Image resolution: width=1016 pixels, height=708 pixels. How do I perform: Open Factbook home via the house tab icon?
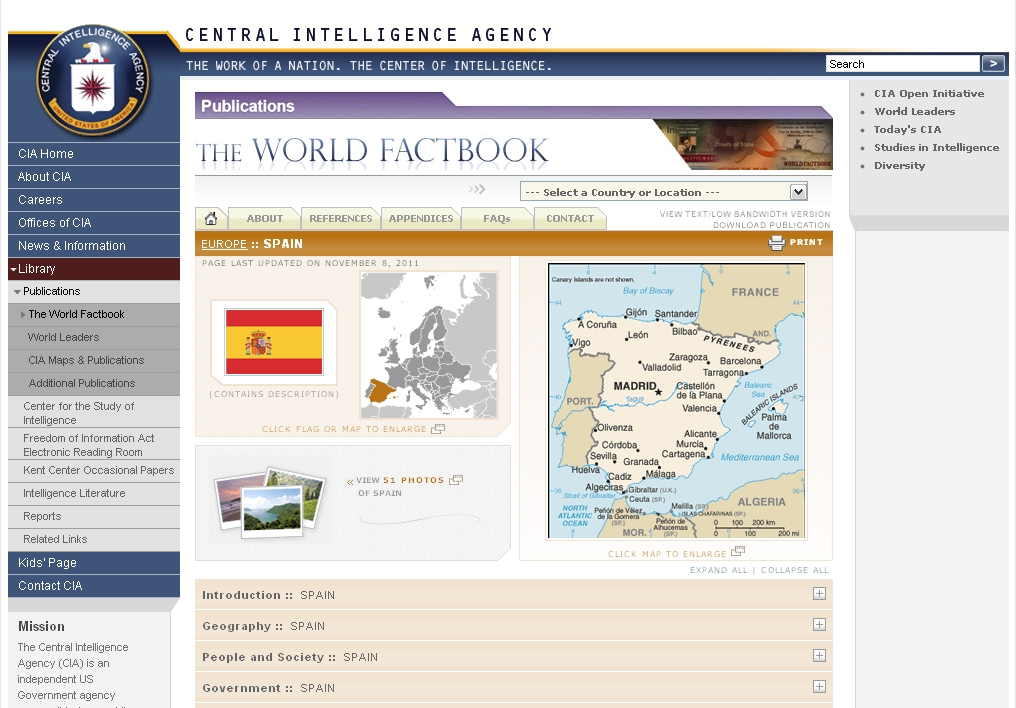210,217
